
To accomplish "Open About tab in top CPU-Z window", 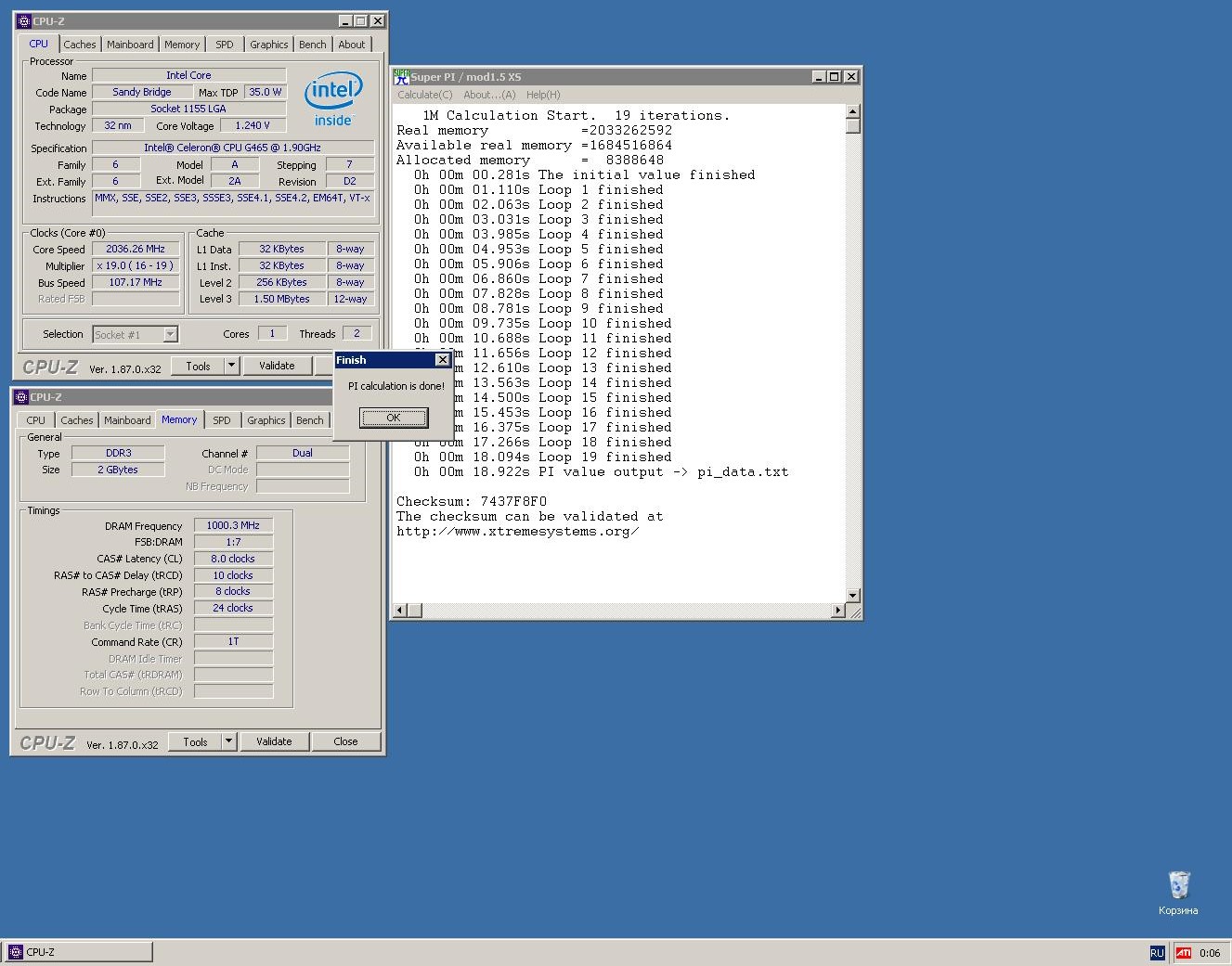I will point(352,45).
